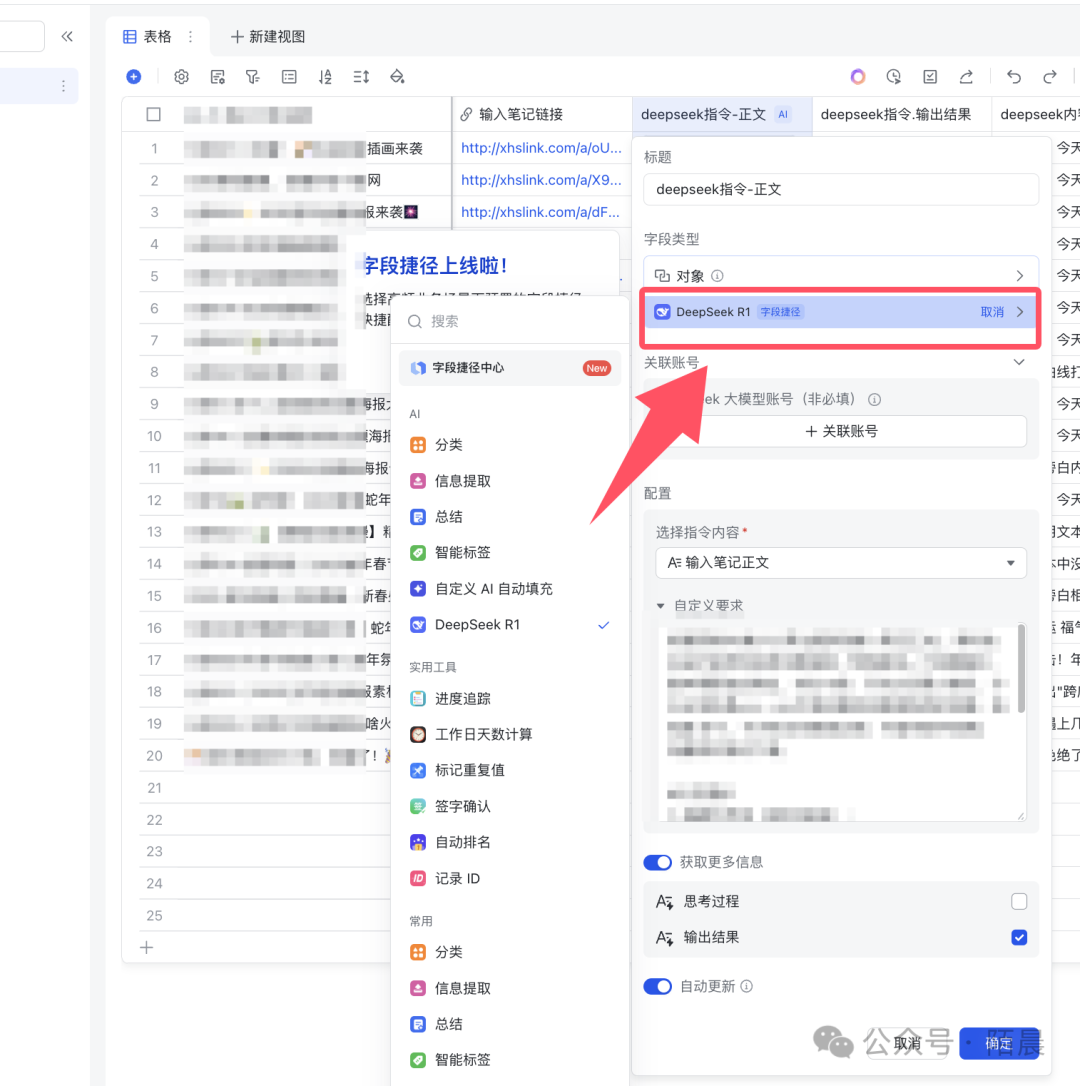Screen dimensions: 1080x1086
Task: Open the history clock icon
Action: (x=894, y=77)
